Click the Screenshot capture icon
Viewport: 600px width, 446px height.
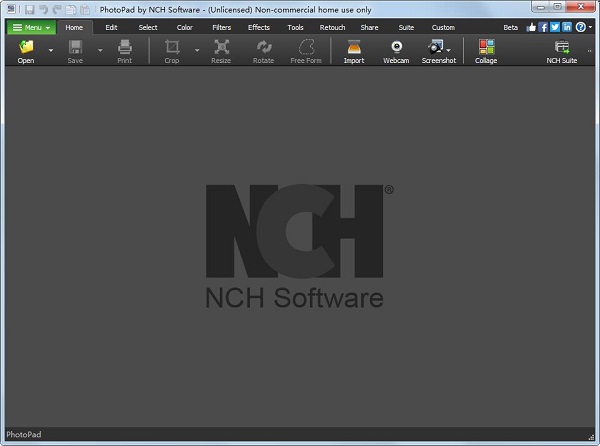tap(435, 47)
